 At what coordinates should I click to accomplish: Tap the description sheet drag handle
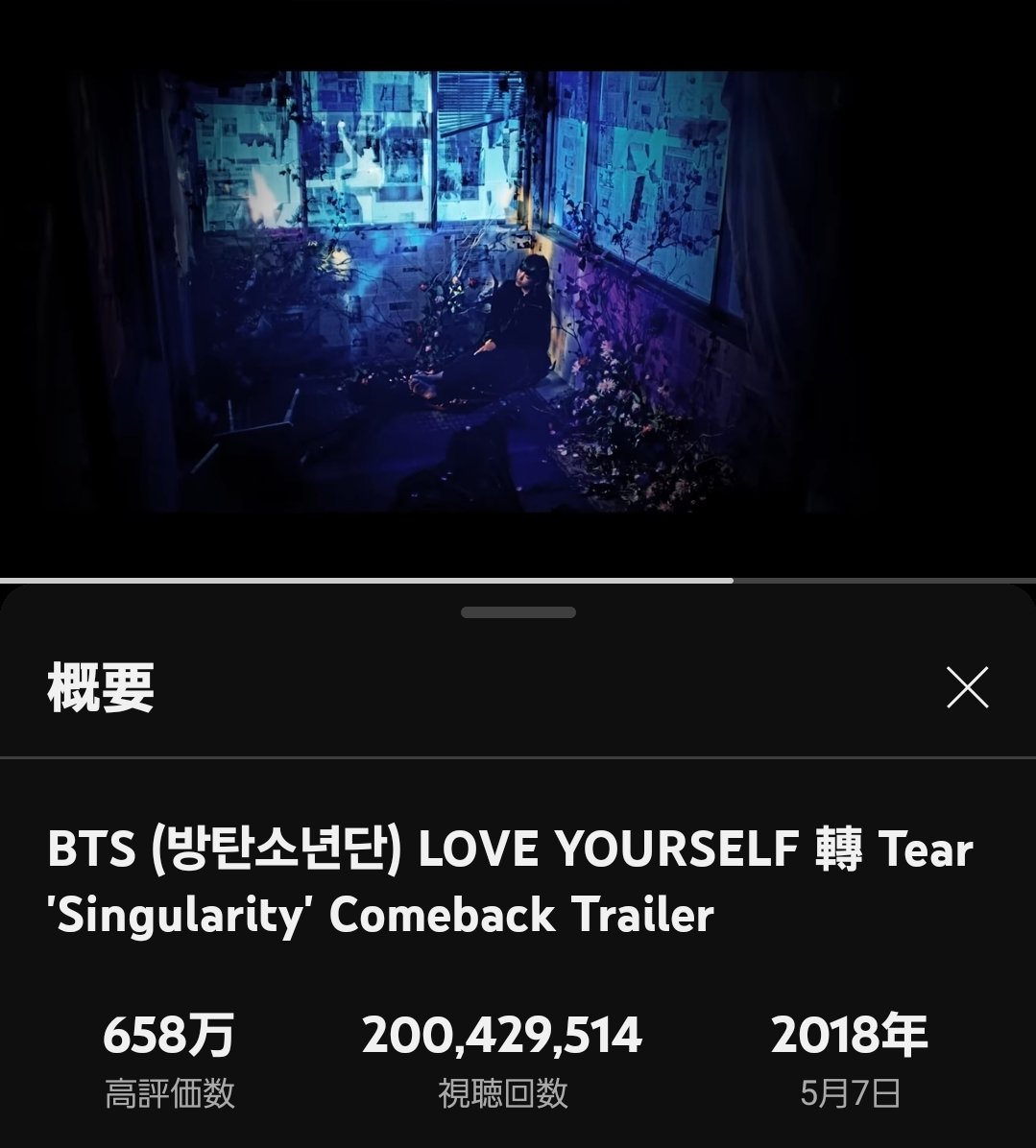tap(518, 612)
